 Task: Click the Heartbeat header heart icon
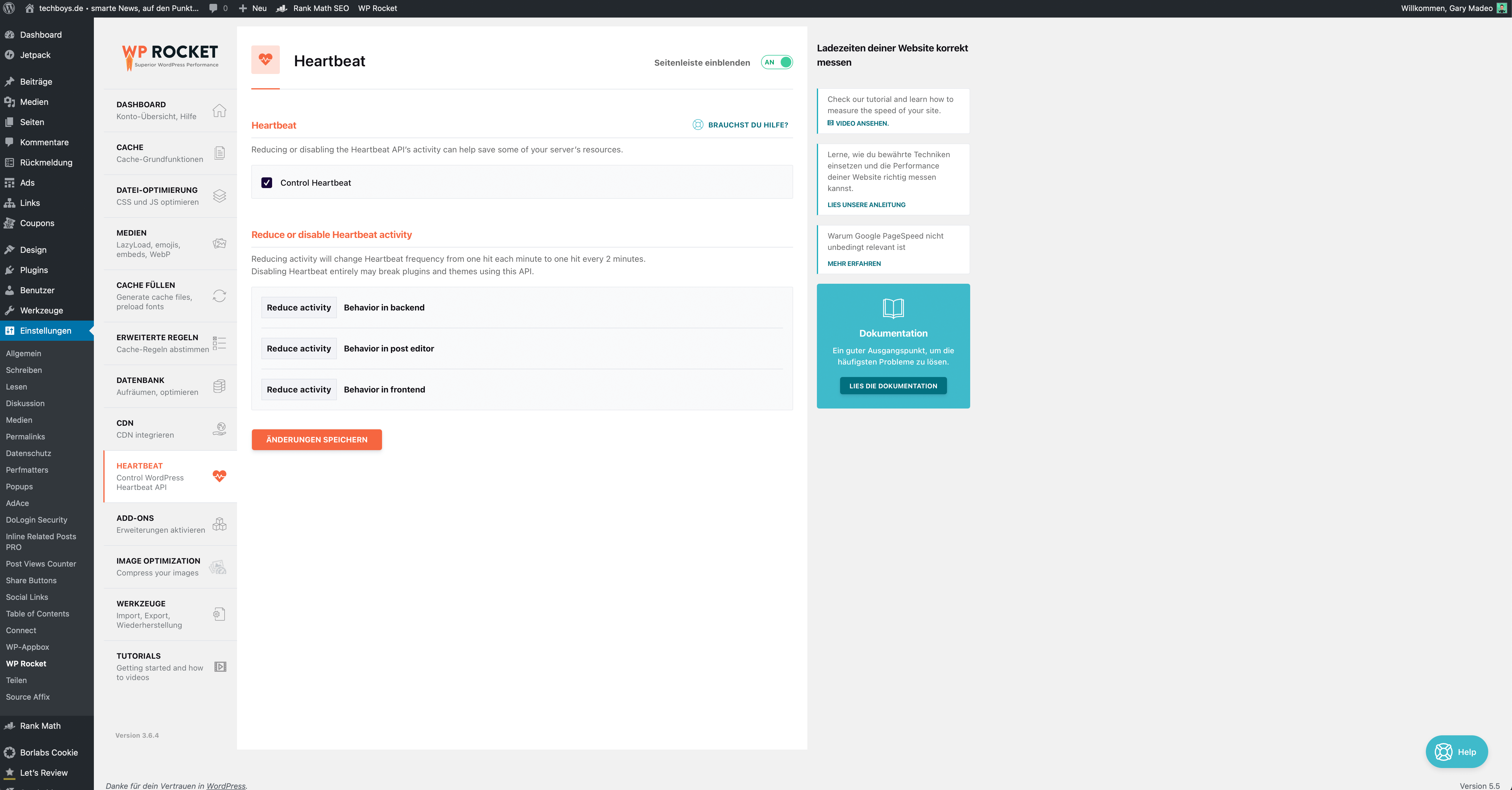(x=265, y=59)
